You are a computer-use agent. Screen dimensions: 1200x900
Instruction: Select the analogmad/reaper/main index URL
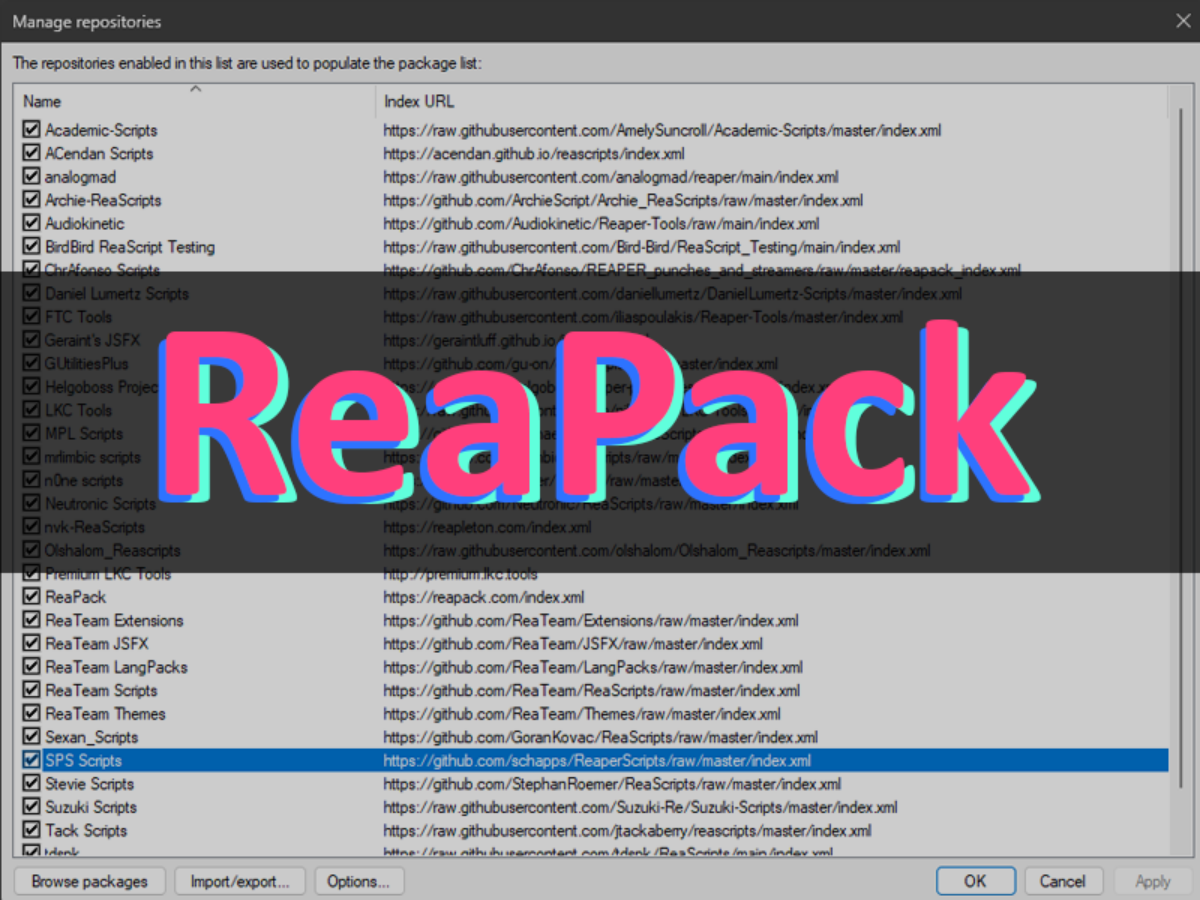pos(611,177)
